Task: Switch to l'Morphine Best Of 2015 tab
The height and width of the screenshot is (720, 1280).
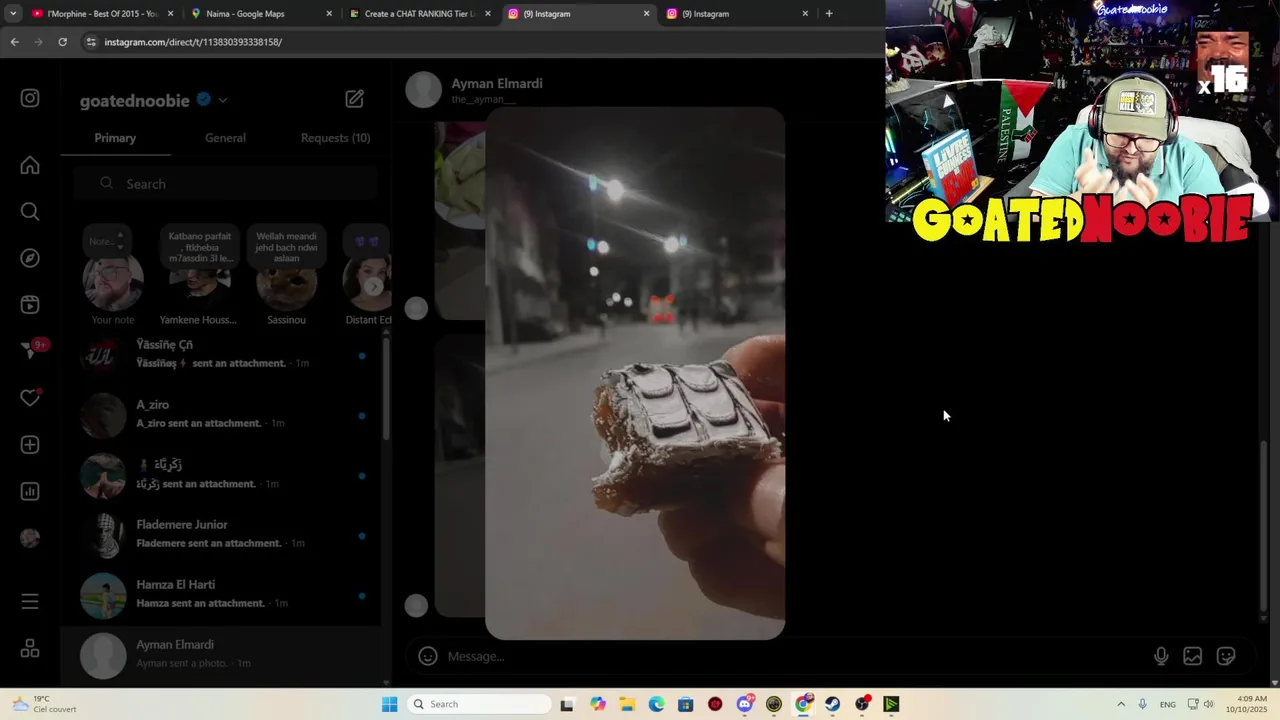Action: coord(102,14)
